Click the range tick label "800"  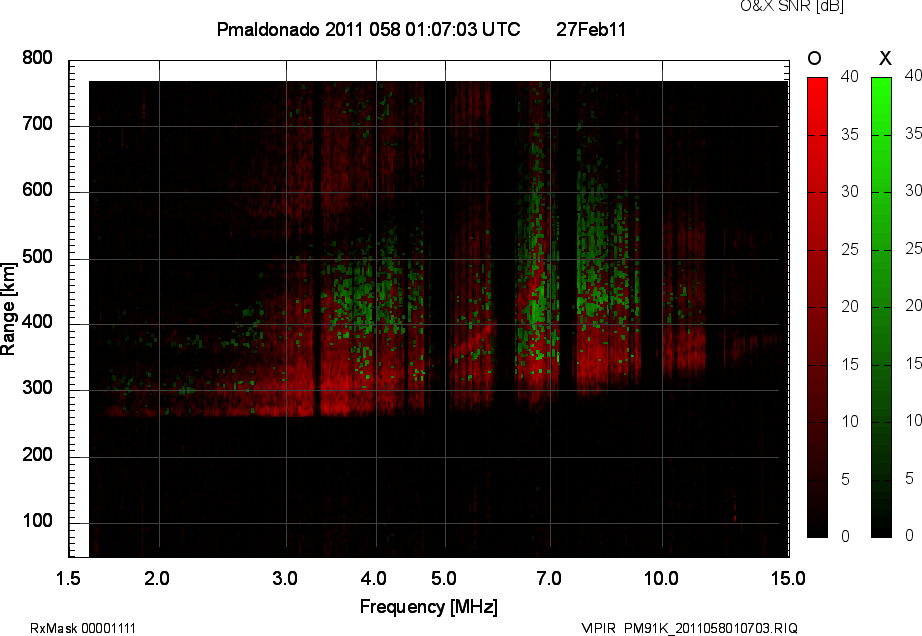(x=38, y=58)
